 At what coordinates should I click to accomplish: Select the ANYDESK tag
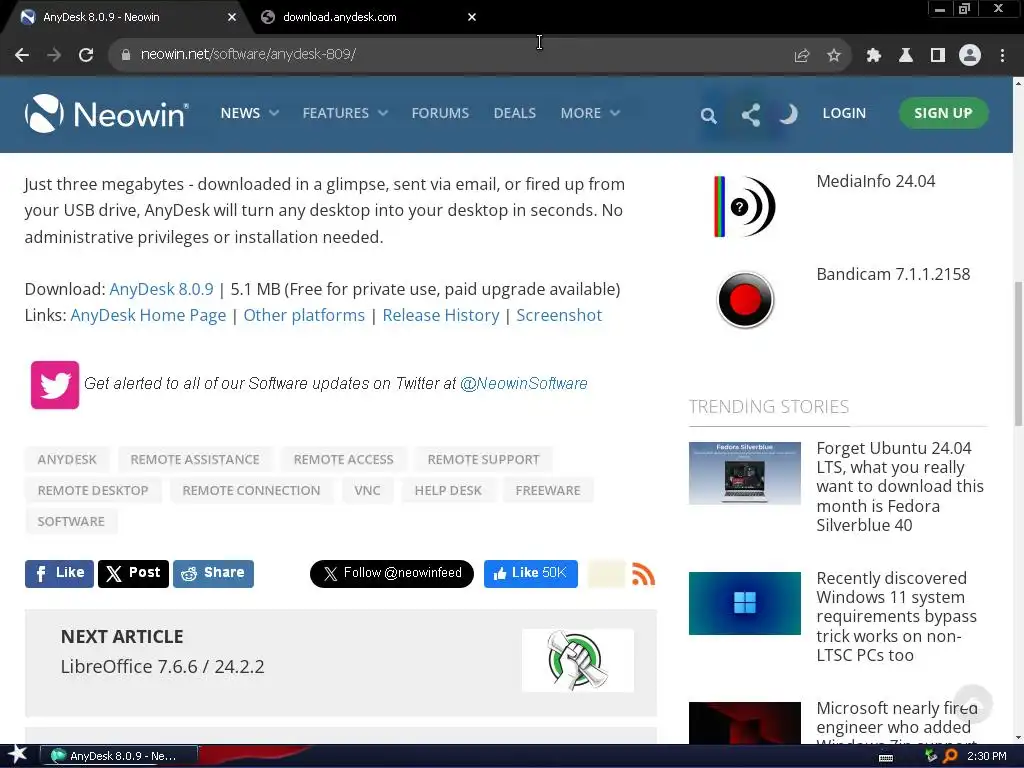click(x=67, y=460)
